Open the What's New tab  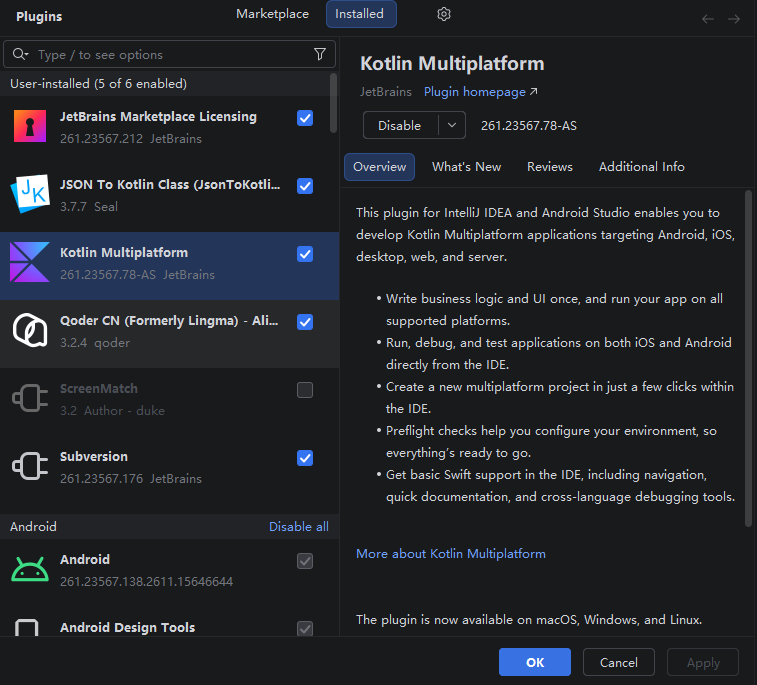466,167
